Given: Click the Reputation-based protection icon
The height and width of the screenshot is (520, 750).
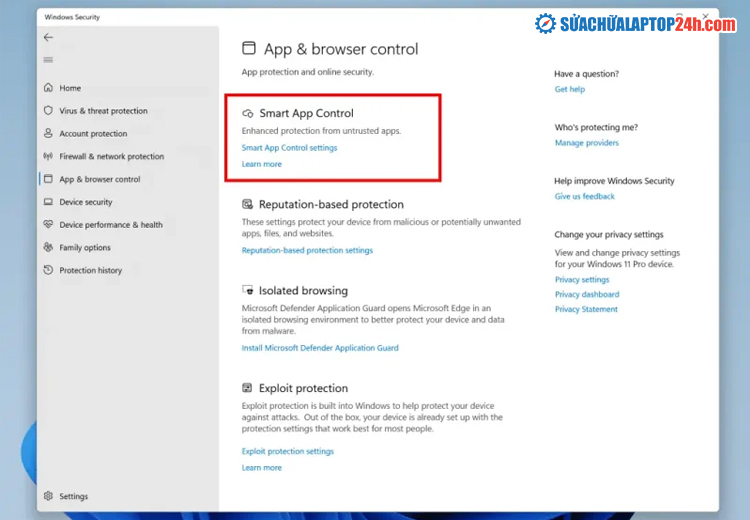Looking at the screenshot, I should (x=247, y=204).
